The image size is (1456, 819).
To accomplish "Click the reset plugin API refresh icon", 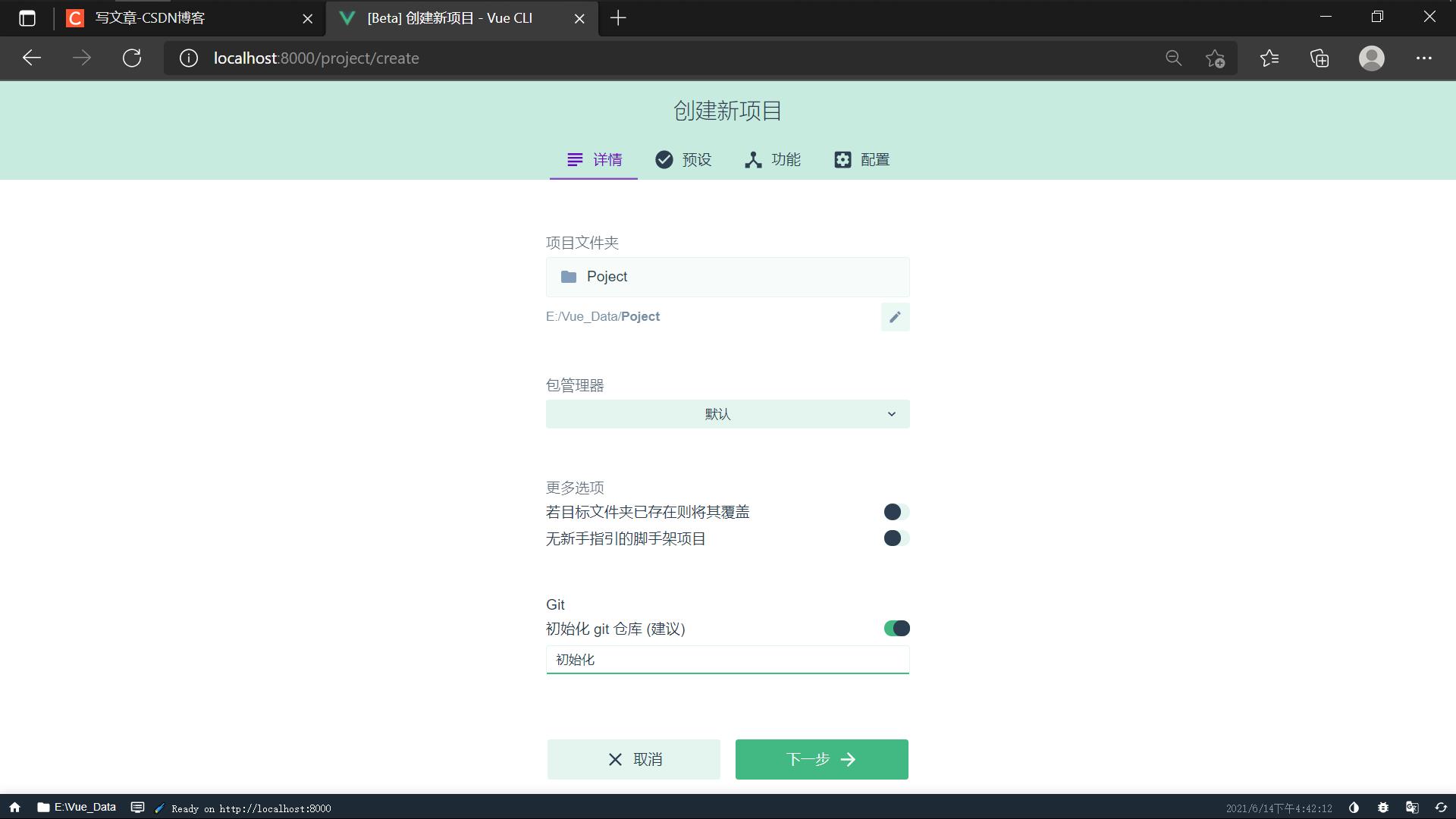I will [x=1441, y=808].
